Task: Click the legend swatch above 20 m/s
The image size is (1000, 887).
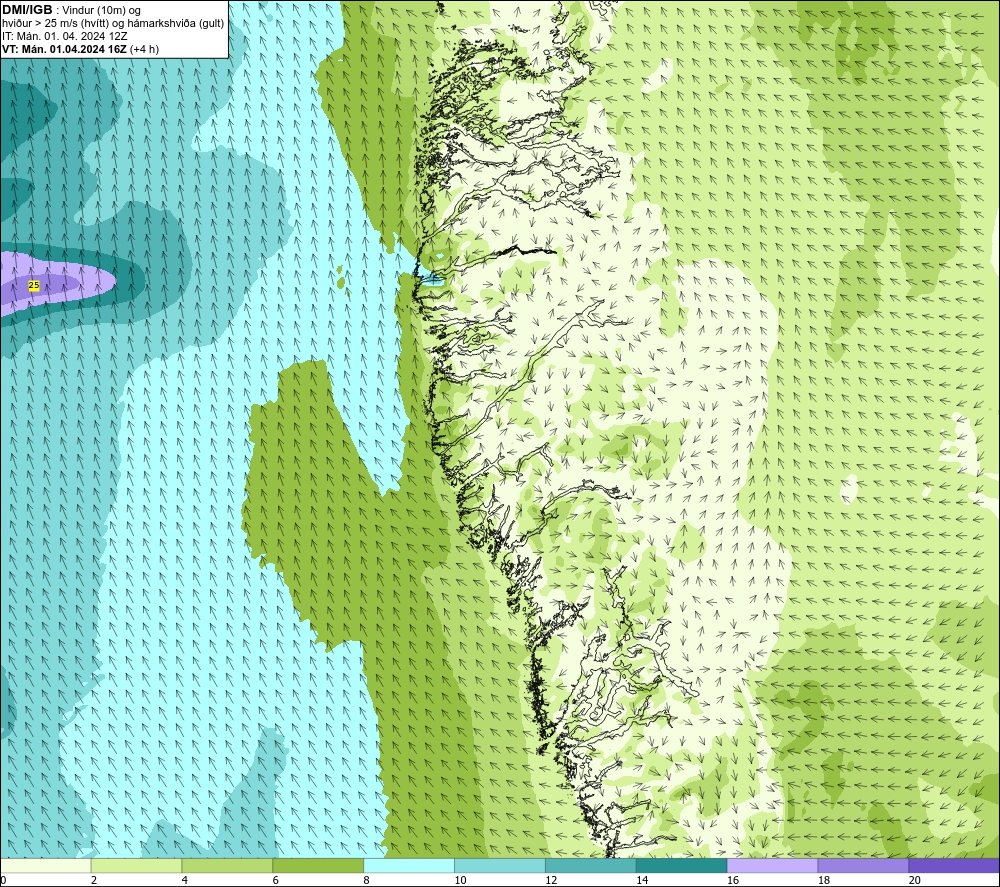Action: tap(954, 866)
